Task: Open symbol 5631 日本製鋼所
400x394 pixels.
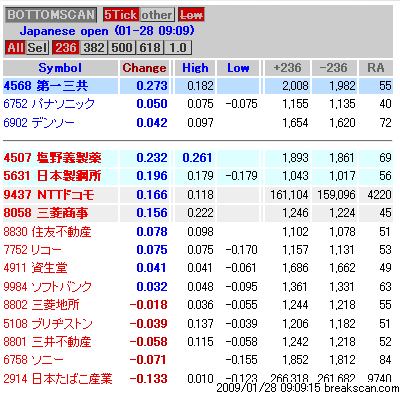Action: (x=52, y=176)
